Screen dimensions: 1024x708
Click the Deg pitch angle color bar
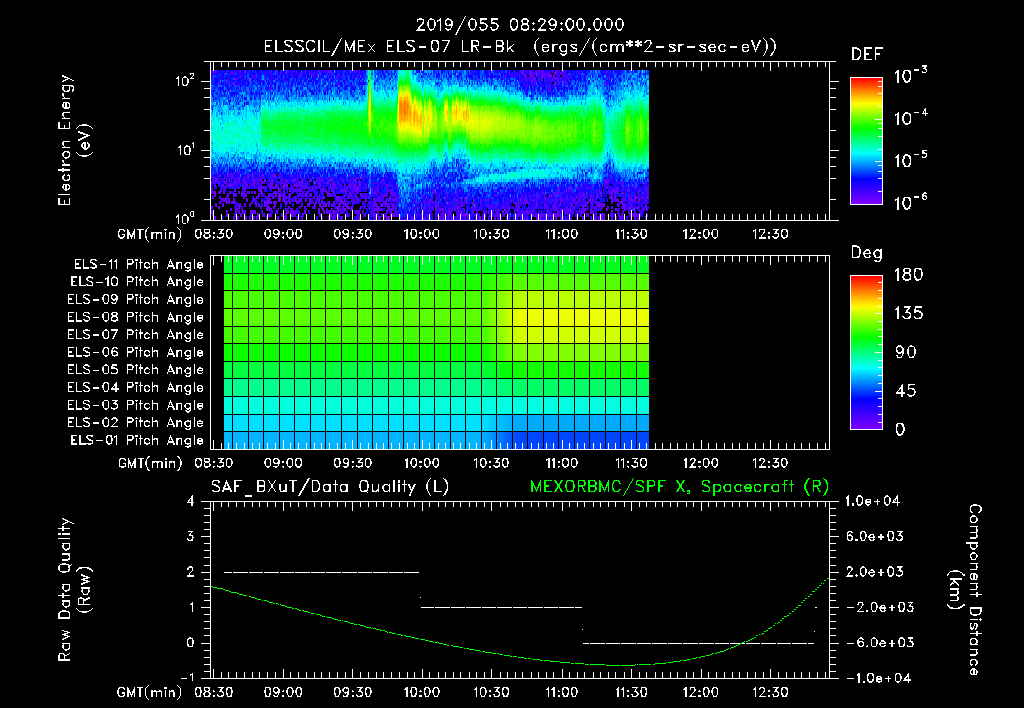coord(866,353)
